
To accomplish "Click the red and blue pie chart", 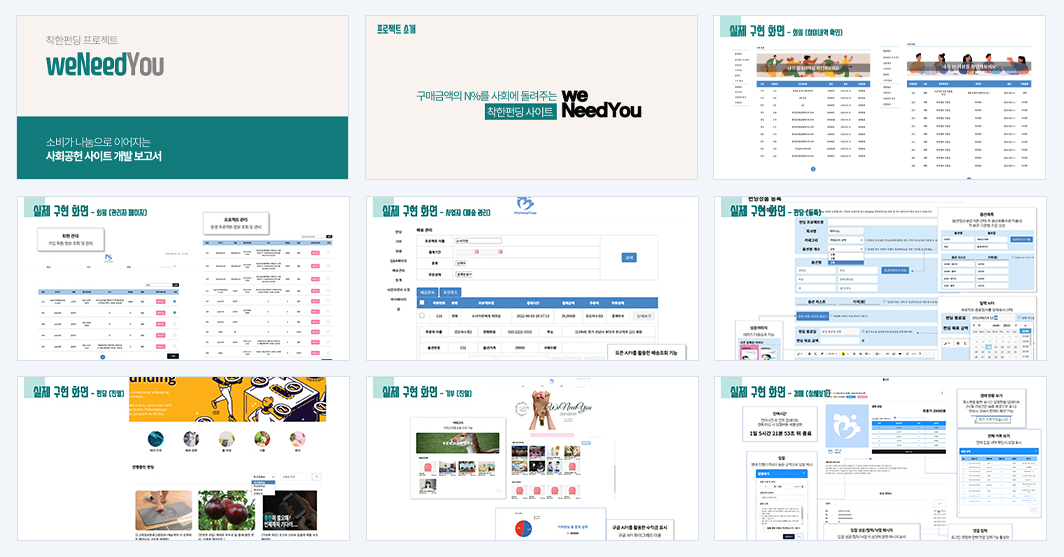I will click(x=524, y=529).
